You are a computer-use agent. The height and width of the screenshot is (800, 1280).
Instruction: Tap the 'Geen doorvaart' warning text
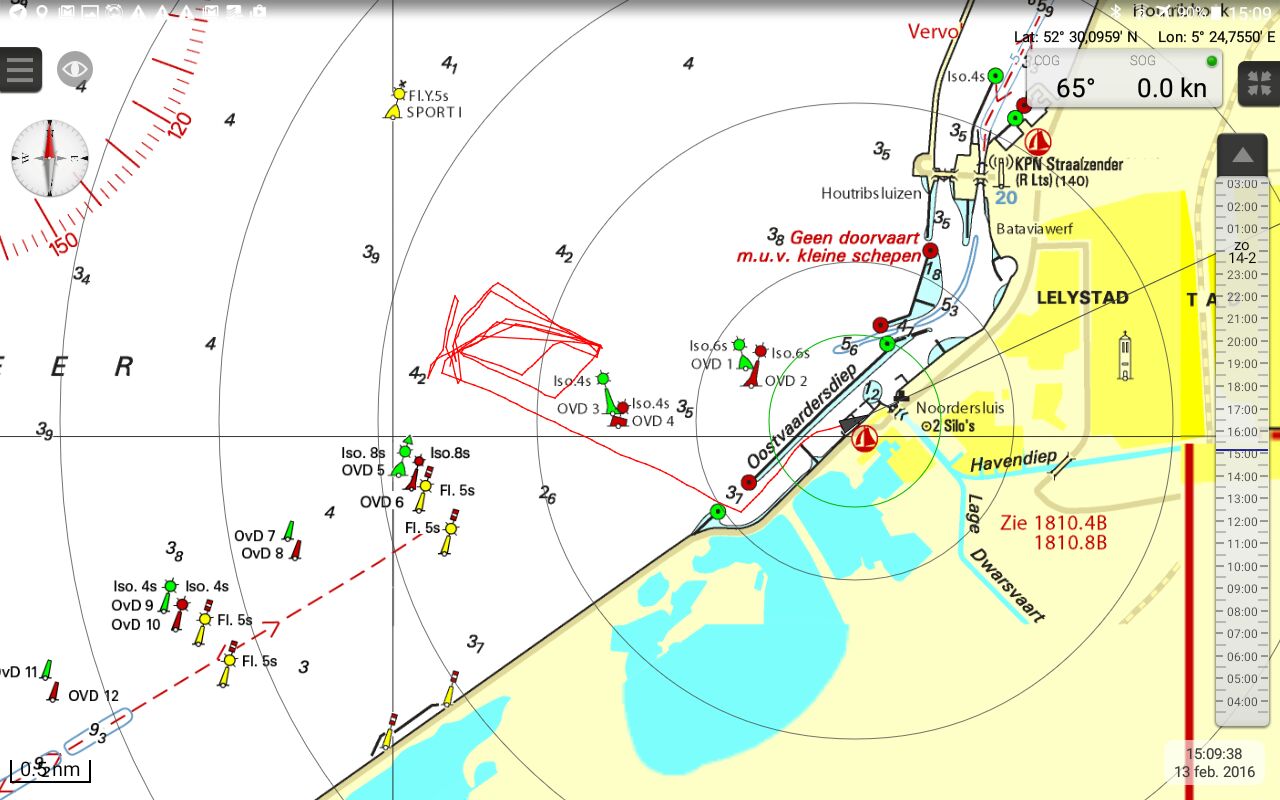[x=855, y=238]
